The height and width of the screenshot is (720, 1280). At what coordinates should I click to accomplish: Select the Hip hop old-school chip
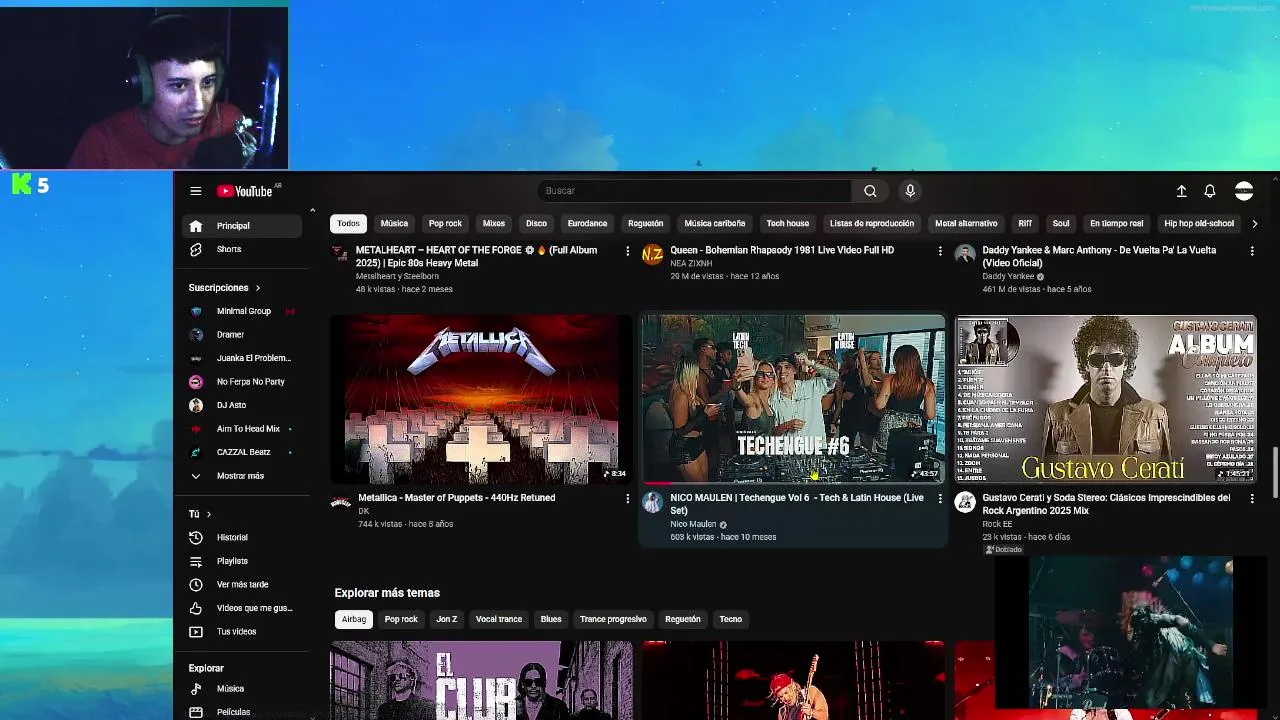[1199, 224]
